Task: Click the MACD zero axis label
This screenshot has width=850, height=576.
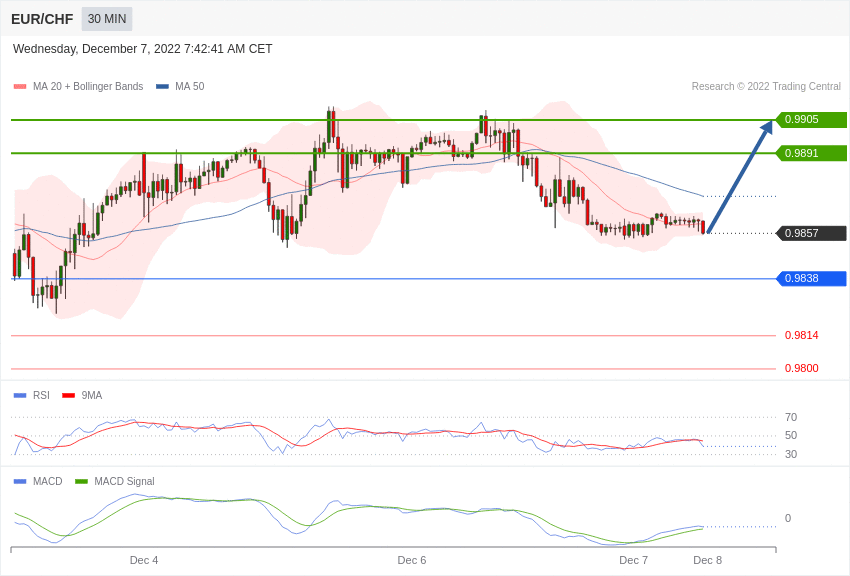Action: pyautogui.click(x=788, y=519)
